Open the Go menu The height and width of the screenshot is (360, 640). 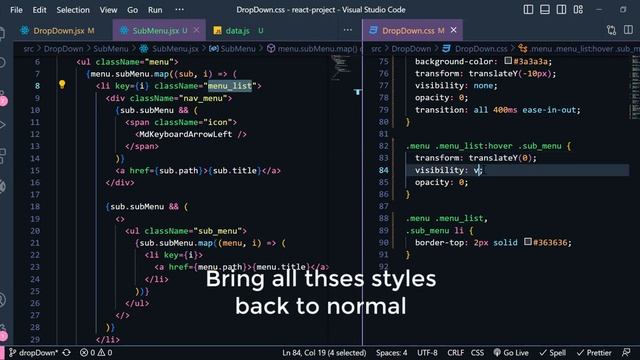pos(132,10)
